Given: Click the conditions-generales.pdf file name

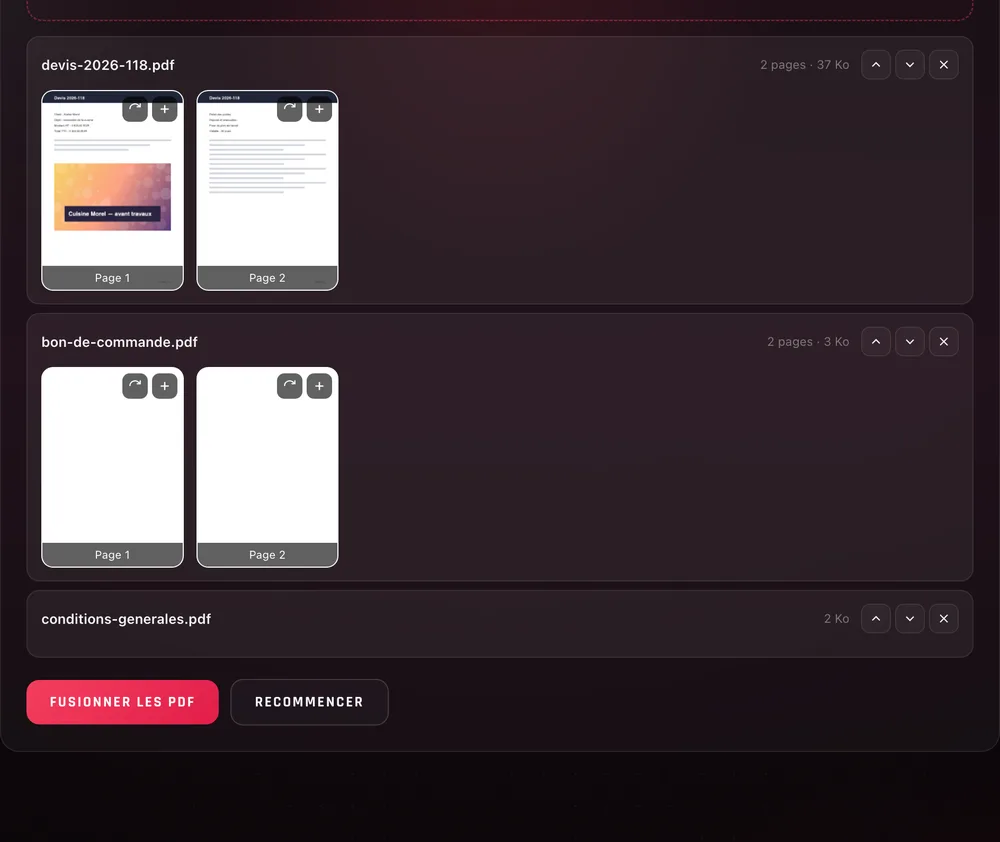Looking at the screenshot, I should tap(126, 619).
